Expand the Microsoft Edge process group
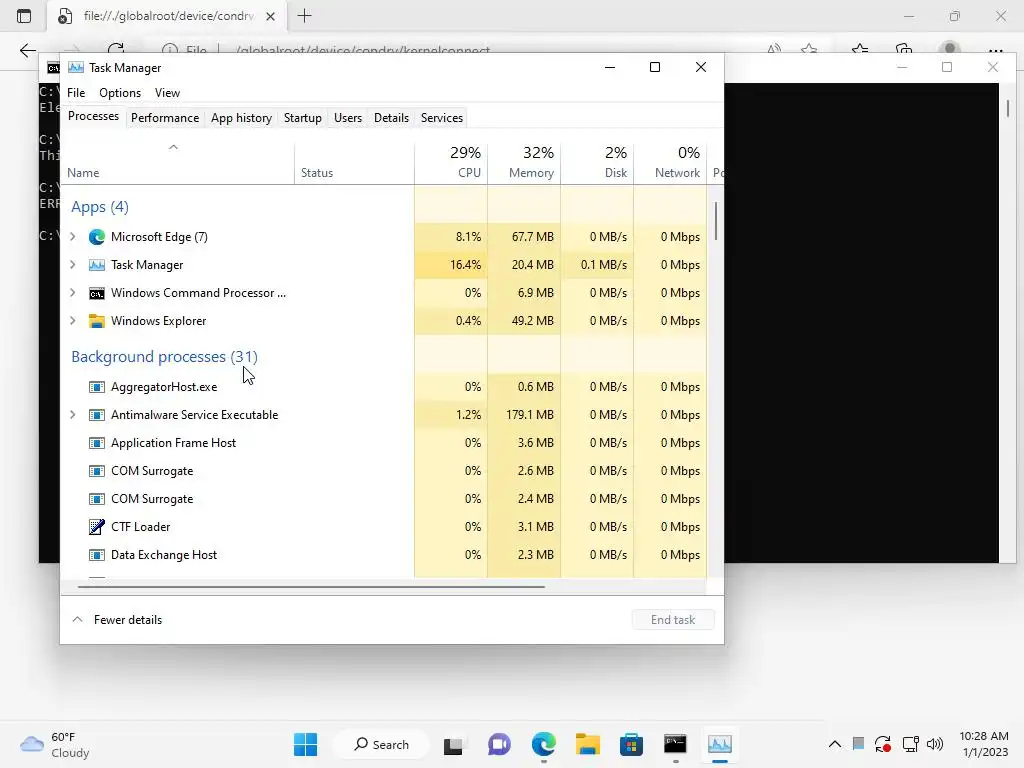The height and width of the screenshot is (768, 1024). [x=72, y=237]
